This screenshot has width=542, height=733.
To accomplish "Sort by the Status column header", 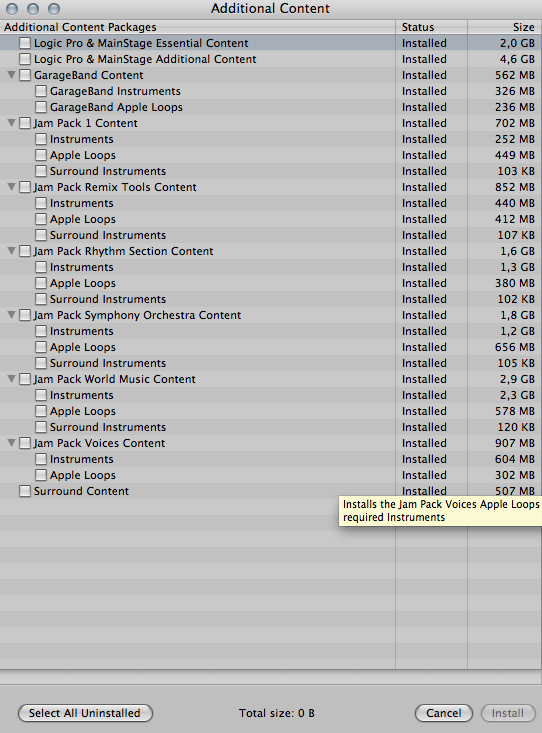I will 432,27.
